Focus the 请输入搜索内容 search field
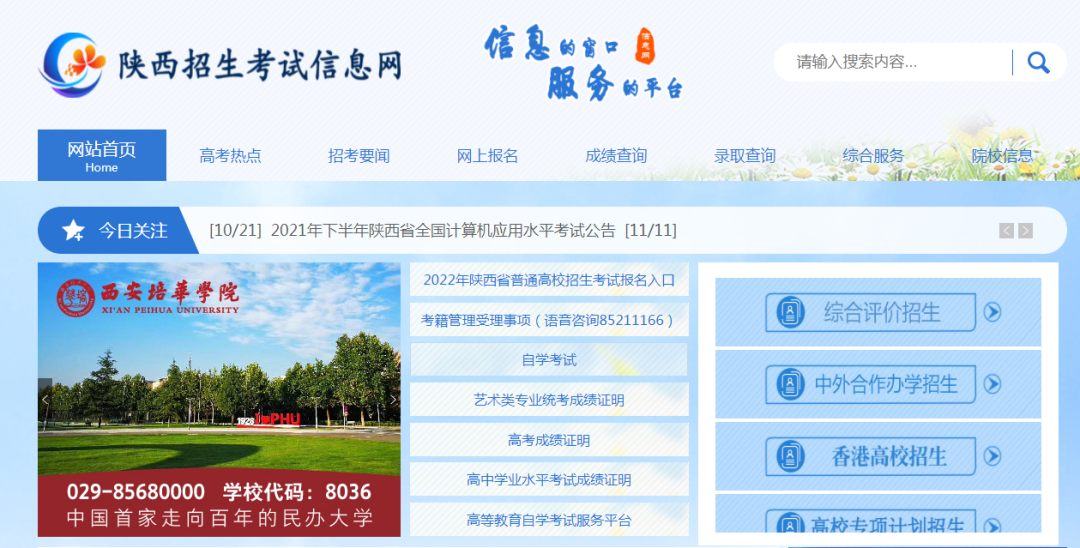Screen dimensions: 1080x548 (902, 63)
